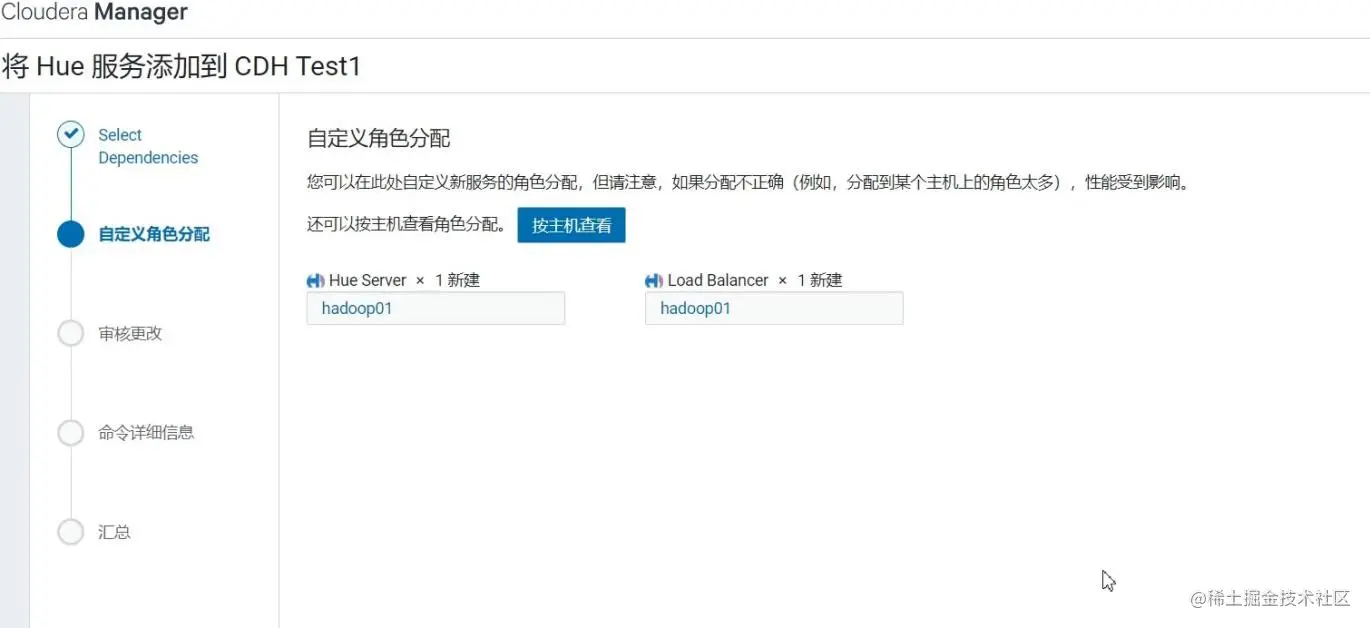Select the 命令详细信息 step label
The image size is (1370, 628).
[x=146, y=433]
